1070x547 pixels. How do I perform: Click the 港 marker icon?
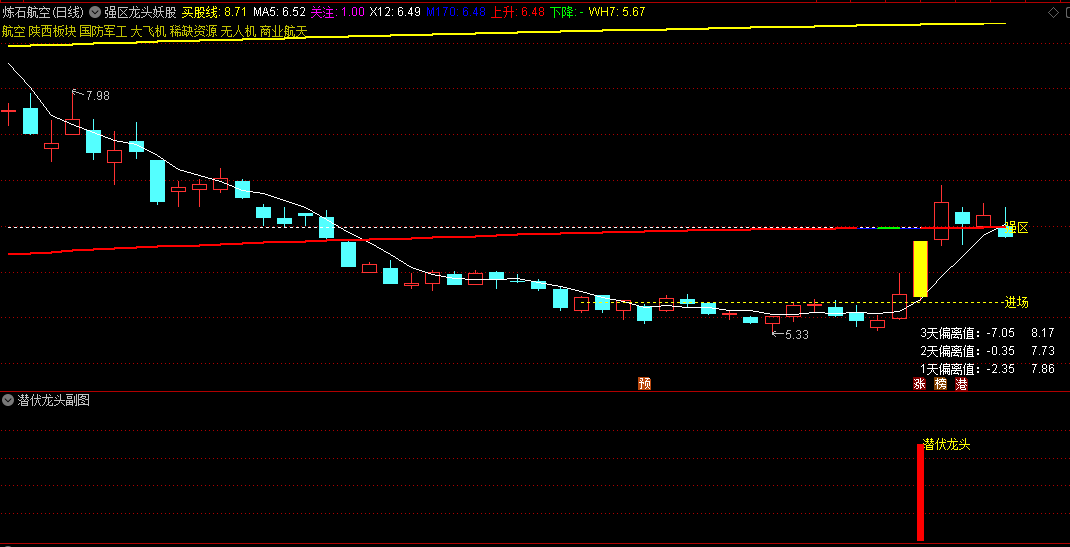(x=961, y=384)
